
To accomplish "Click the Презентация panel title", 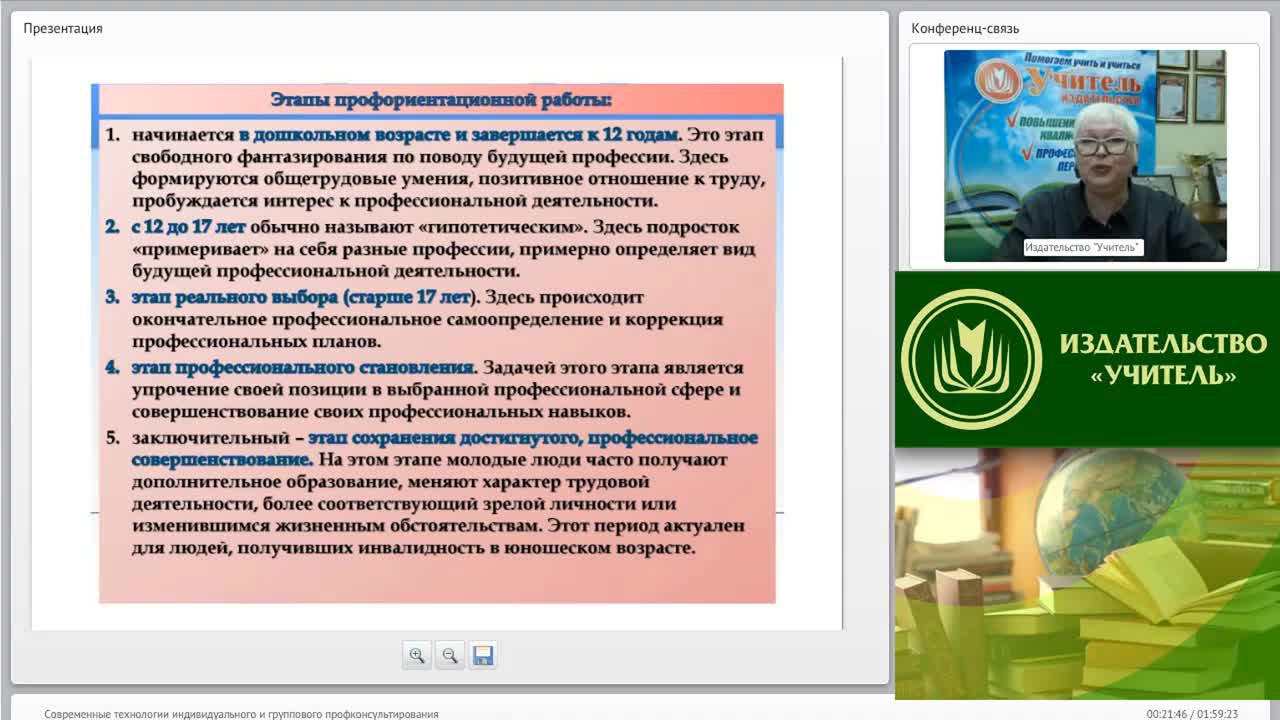I will [x=63, y=28].
